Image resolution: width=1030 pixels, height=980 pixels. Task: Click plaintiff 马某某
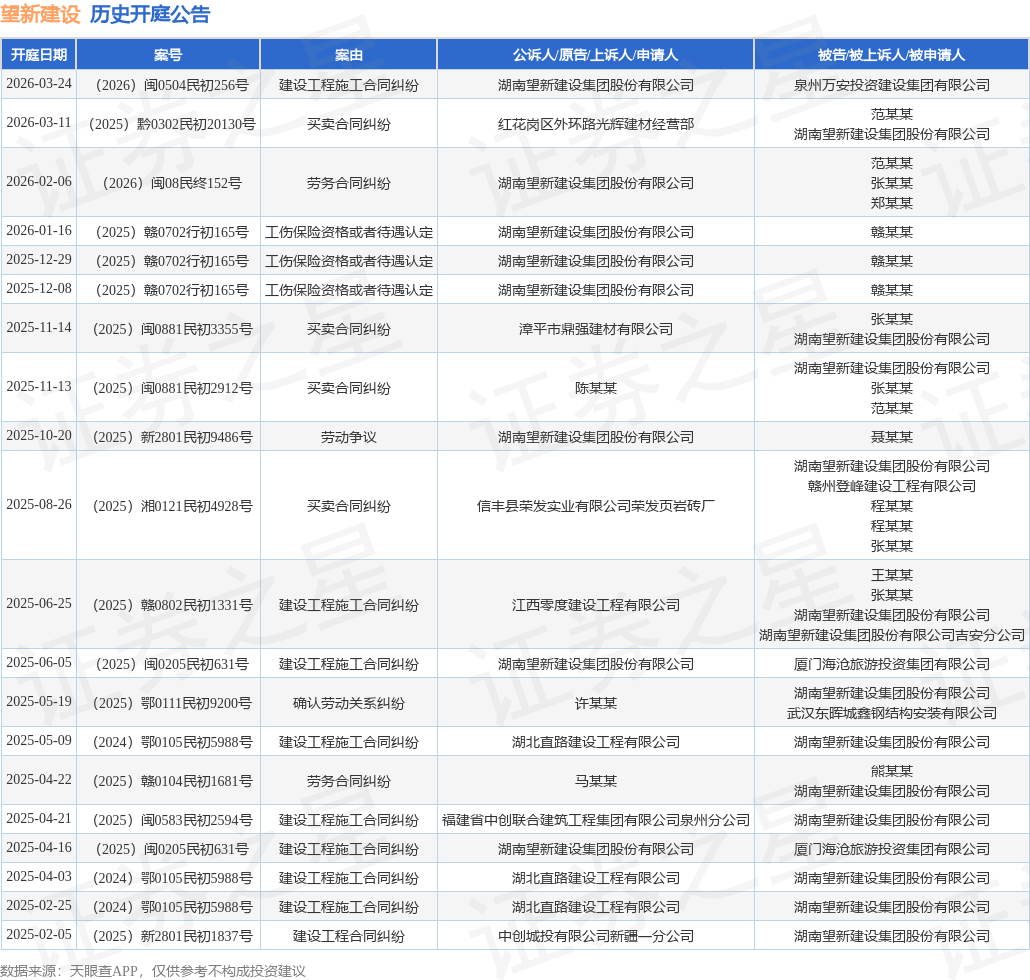pos(595,782)
